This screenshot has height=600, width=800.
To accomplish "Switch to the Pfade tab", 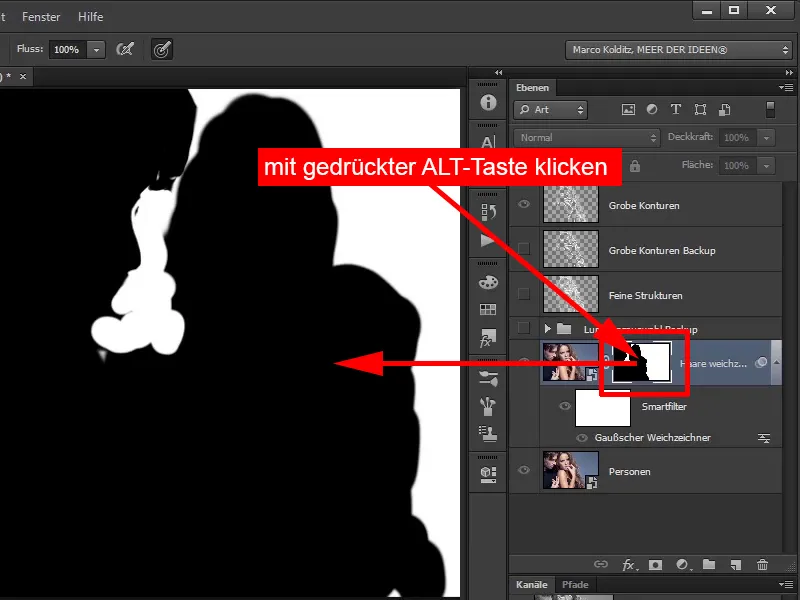I will 574,584.
